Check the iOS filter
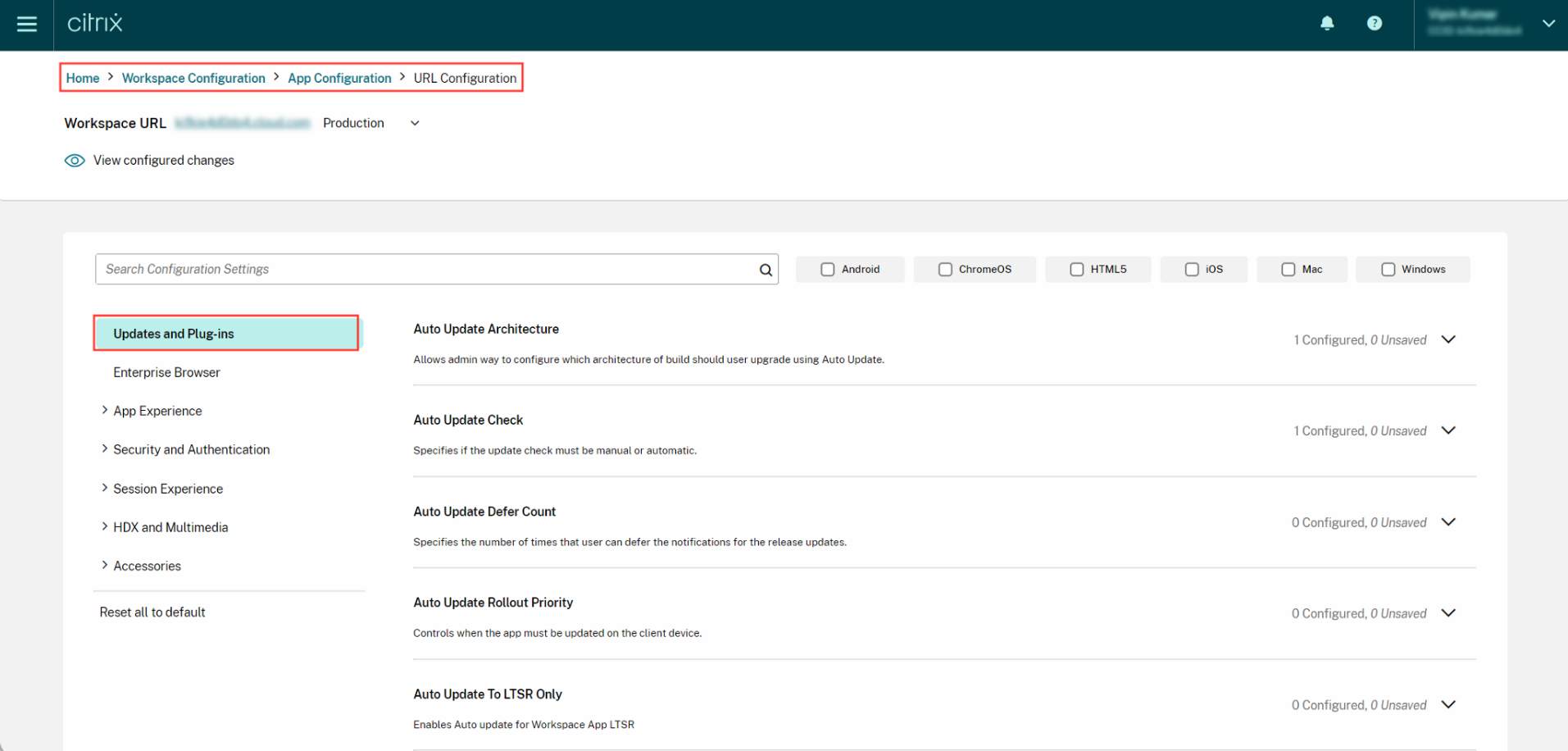Image resolution: width=1568 pixels, height=751 pixels. click(1191, 269)
